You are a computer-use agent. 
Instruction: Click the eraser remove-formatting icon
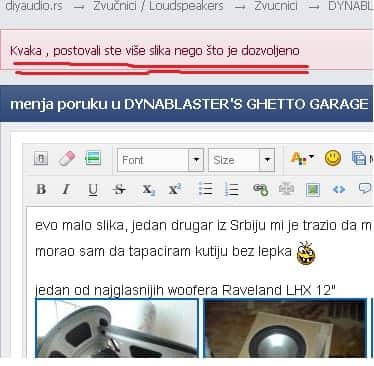[x=67, y=158]
